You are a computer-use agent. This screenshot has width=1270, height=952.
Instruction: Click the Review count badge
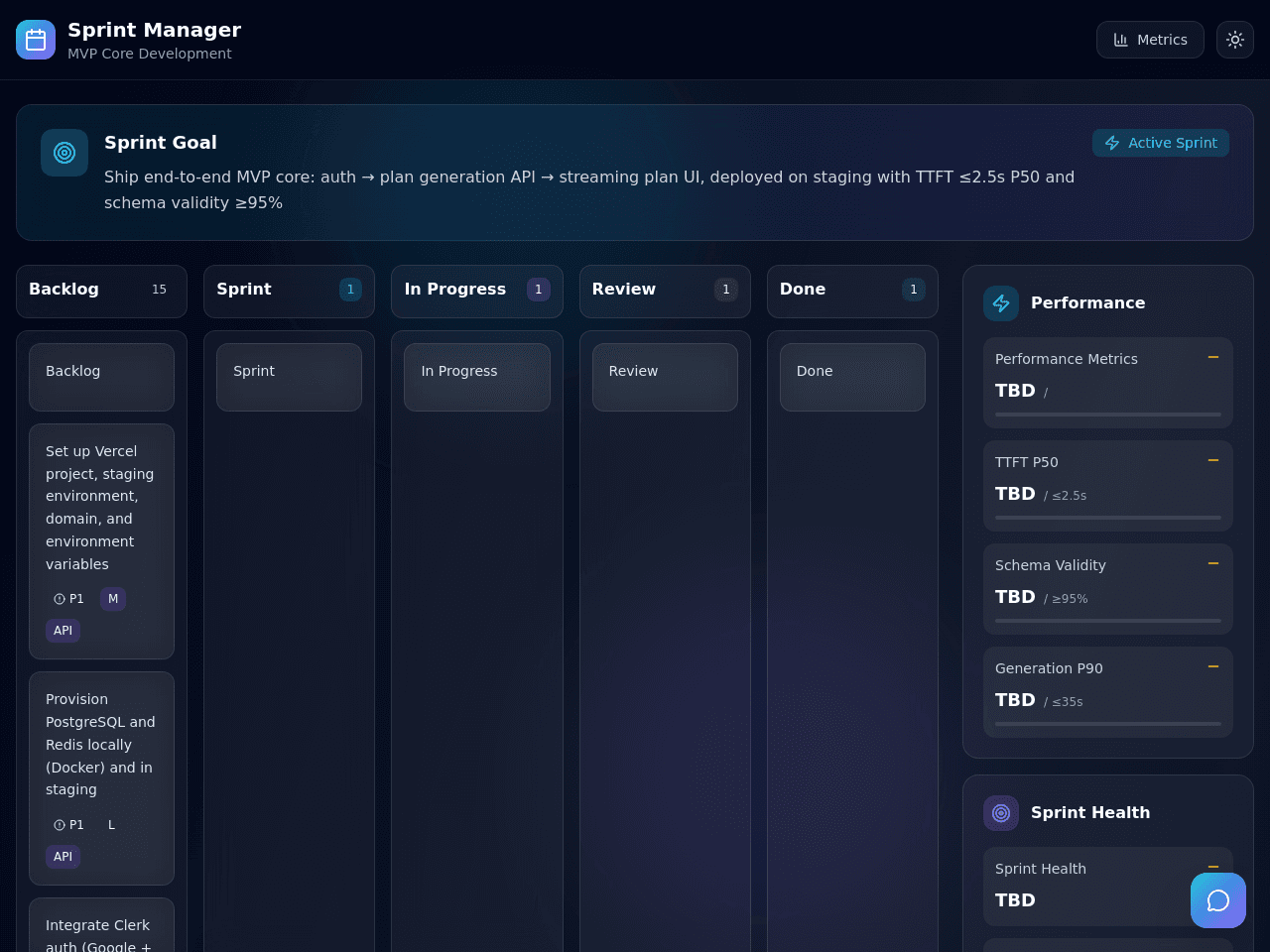tap(726, 290)
